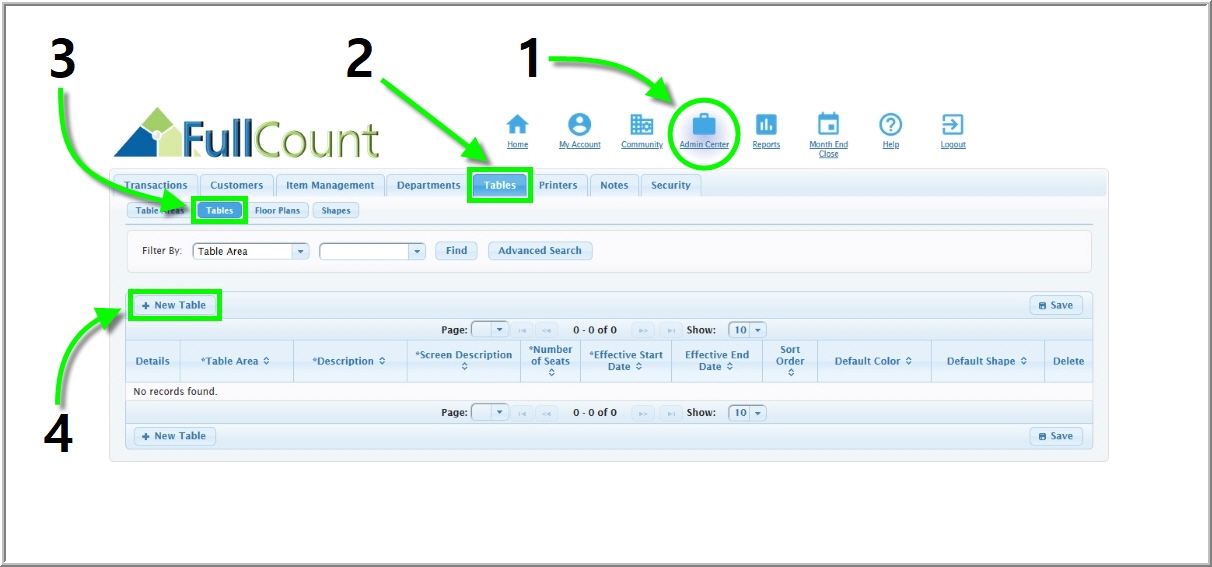This screenshot has height=567, width=1212.
Task: Click Month End Close calendar icon
Action: tap(828, 125)
